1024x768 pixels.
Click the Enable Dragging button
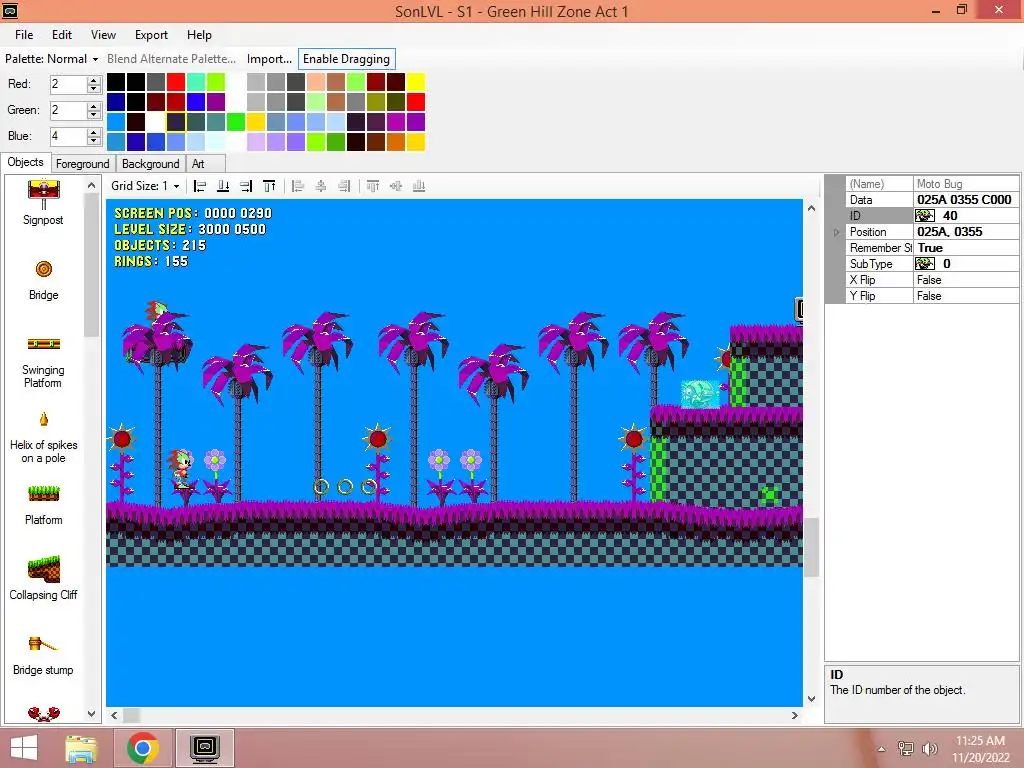(346, 59)
